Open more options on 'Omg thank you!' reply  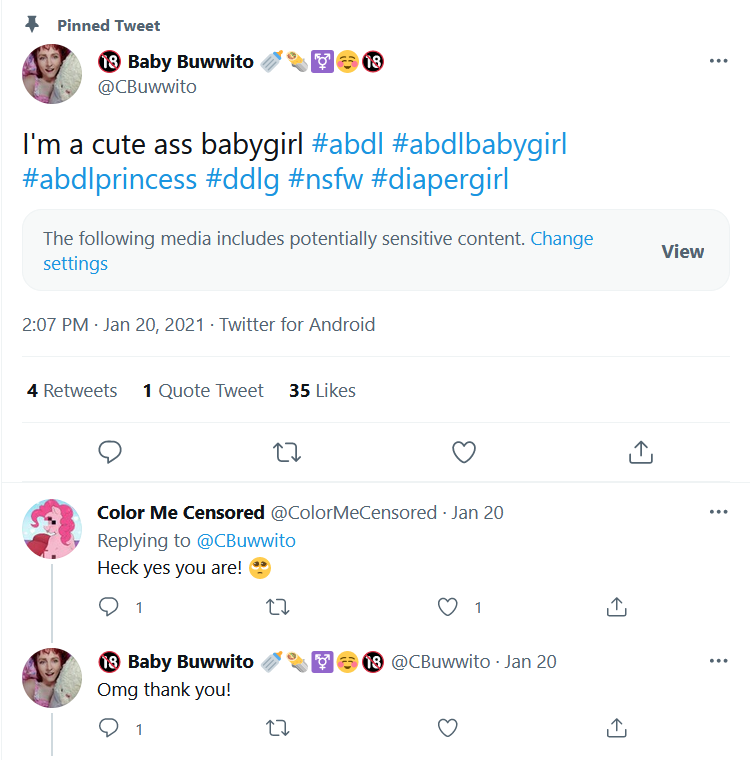click(x=718, y=661)
